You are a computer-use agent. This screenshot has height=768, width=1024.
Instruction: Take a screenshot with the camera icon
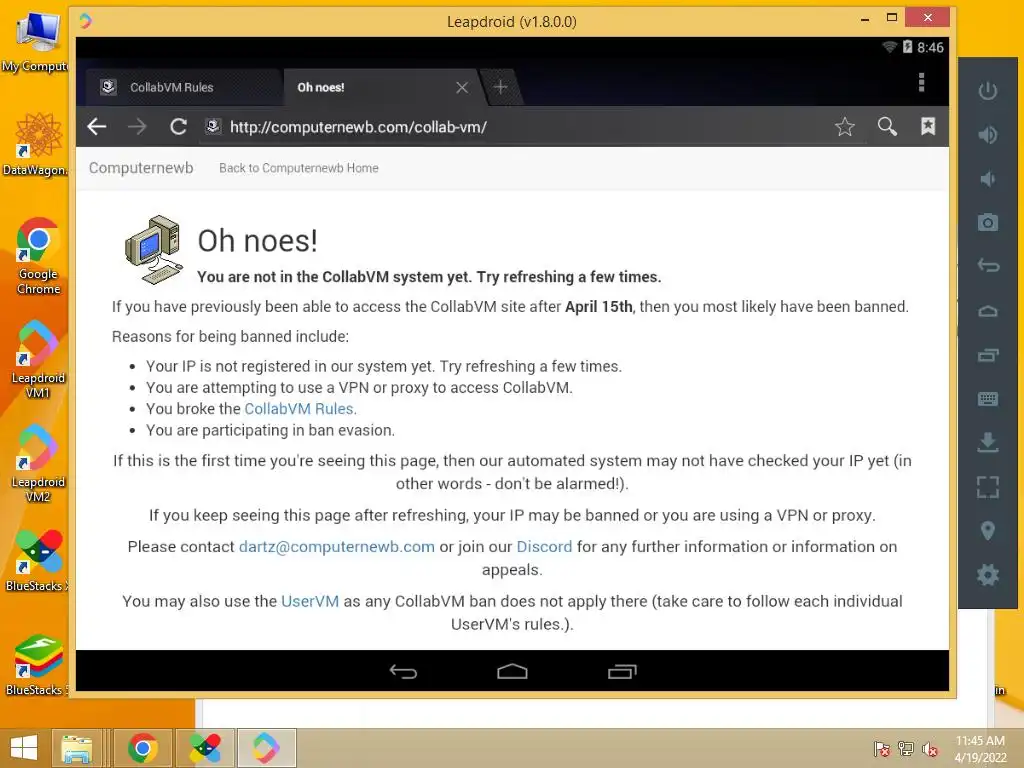pos(987,223)
